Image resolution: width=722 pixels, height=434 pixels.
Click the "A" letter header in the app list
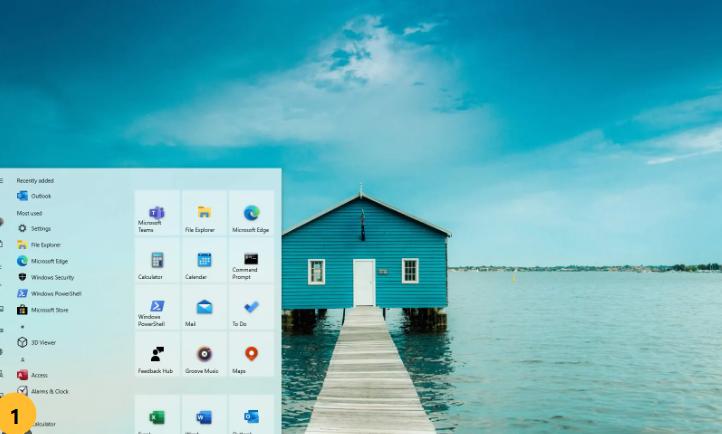point(23,359)
